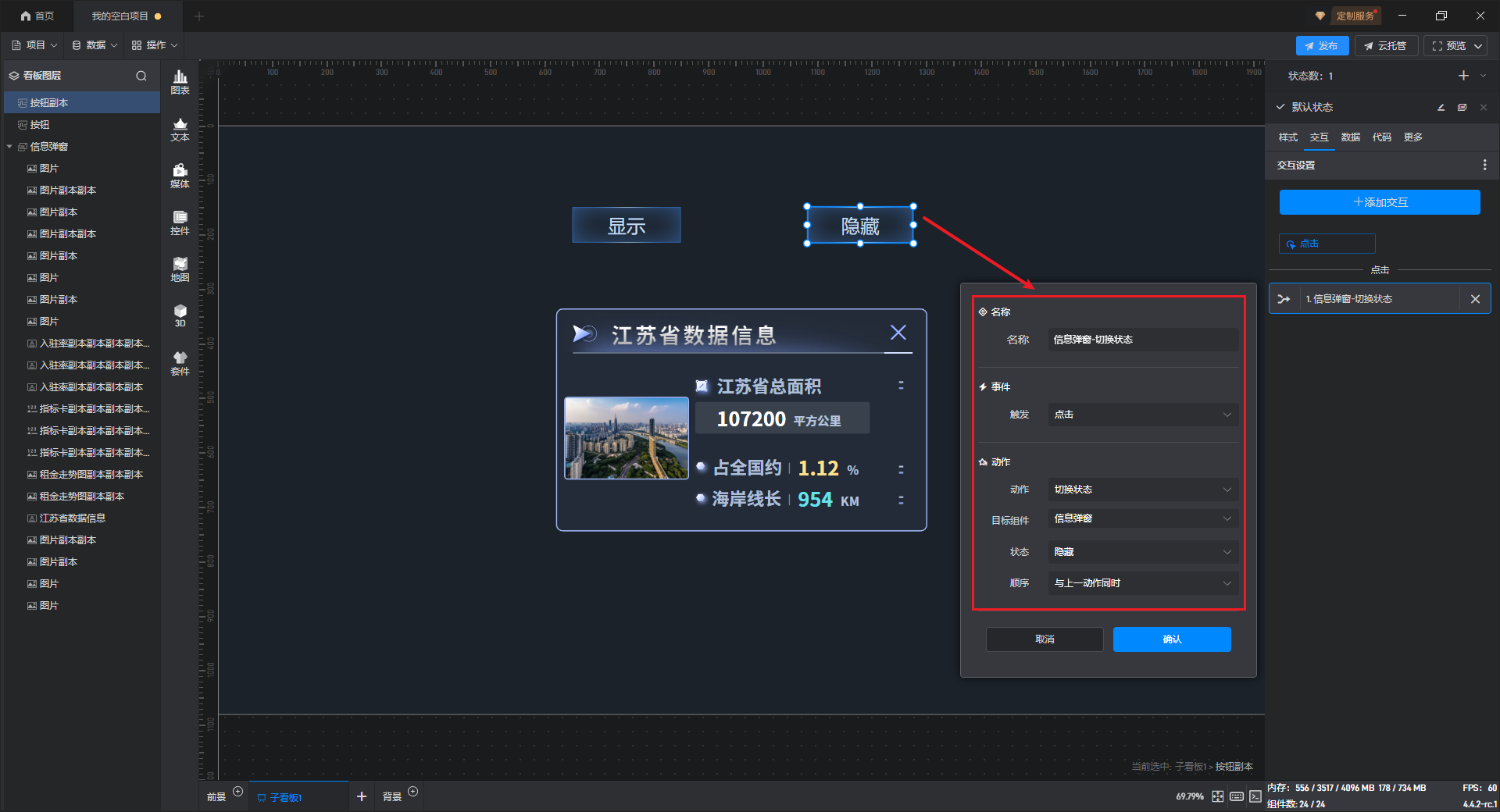Open the 文本 text component panel
Image resolution: width=1500 pixels, height=812 pixels.
pos(180,129)
